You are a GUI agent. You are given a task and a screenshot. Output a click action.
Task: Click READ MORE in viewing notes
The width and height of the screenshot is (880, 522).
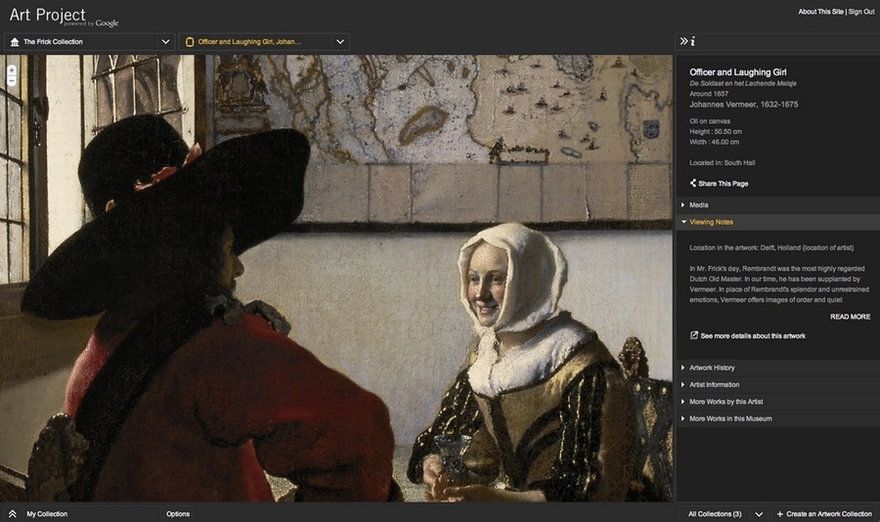849,317
